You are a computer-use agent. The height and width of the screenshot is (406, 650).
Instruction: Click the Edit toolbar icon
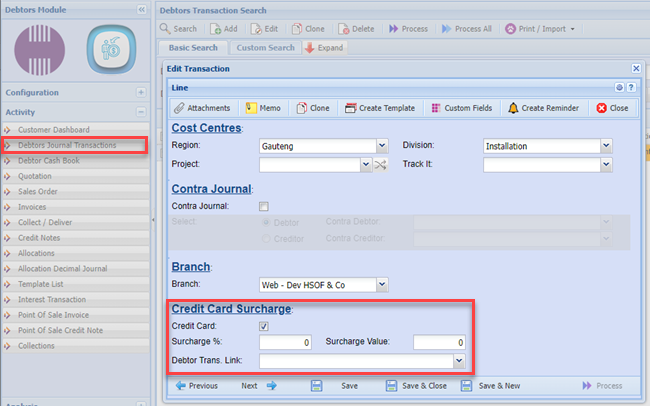point(256,29)
